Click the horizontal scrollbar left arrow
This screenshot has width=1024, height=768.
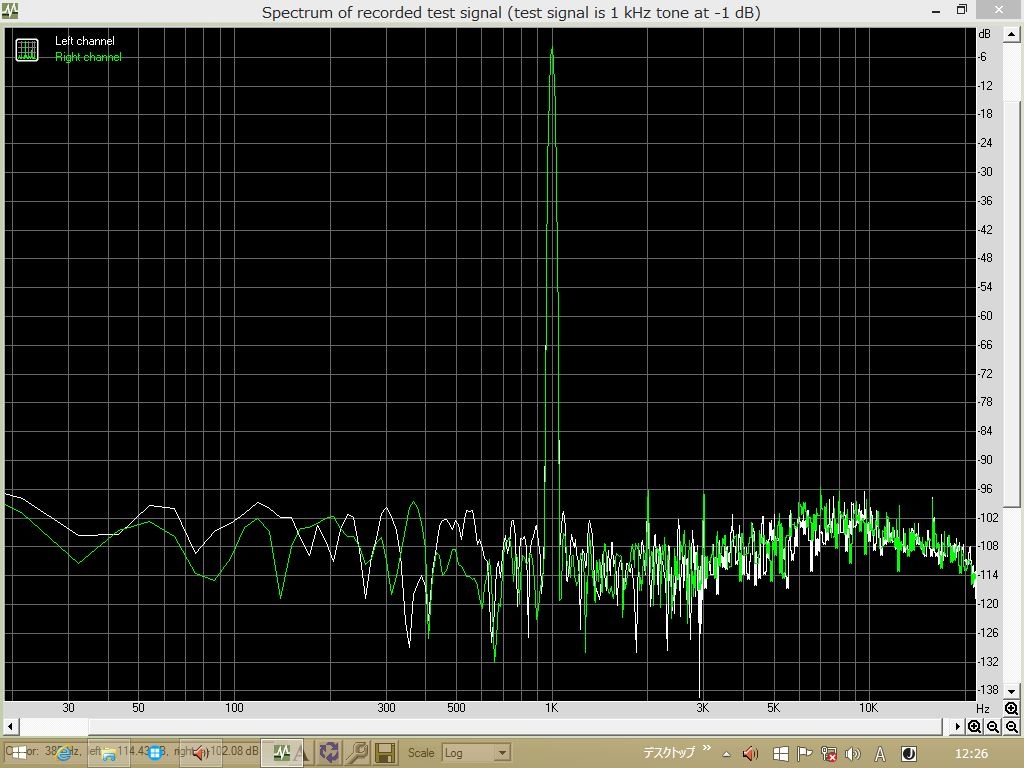tap(10, 726)
